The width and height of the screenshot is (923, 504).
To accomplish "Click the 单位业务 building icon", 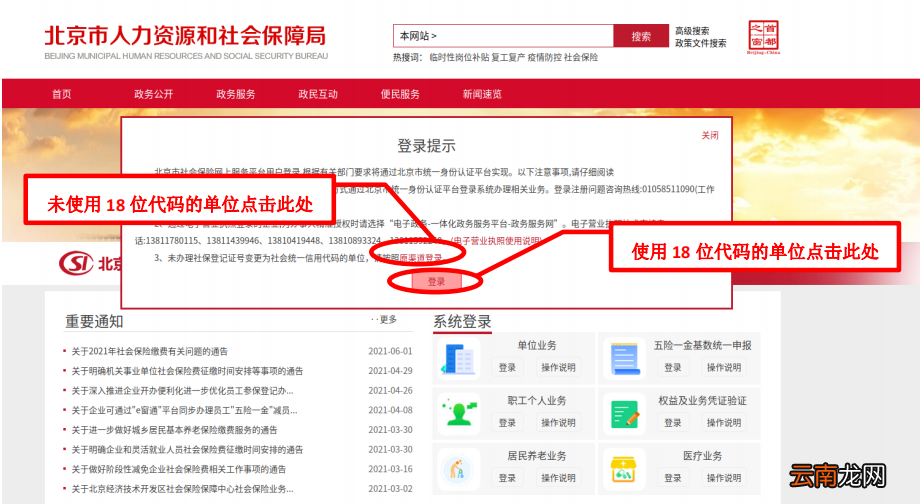I will [459, 359].
